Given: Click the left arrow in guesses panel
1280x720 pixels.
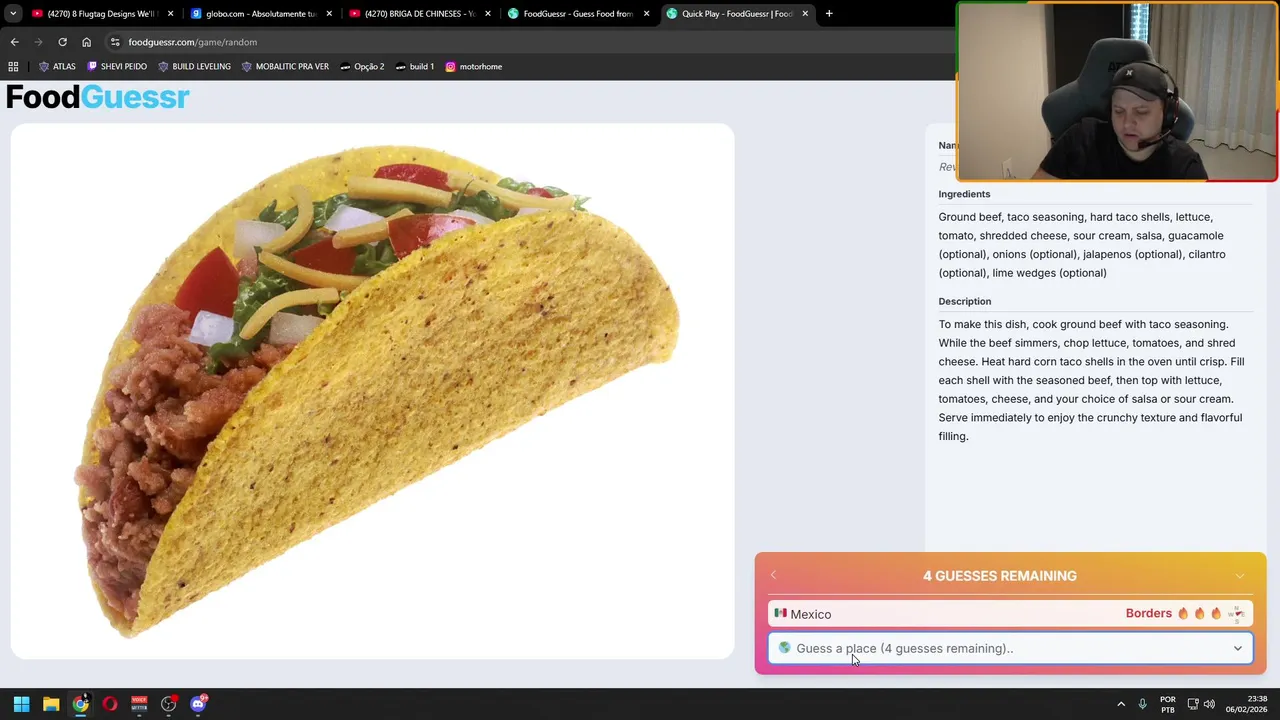Looking at the screenshot, I should click(x=773, y=575).
